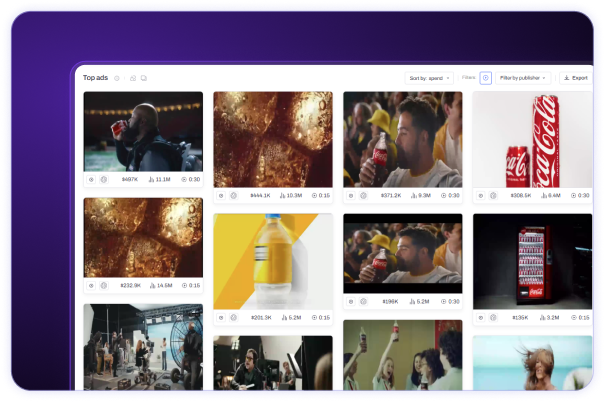Open the vending machine ad thumbnail
605x402 pixels.
[532, 262]
